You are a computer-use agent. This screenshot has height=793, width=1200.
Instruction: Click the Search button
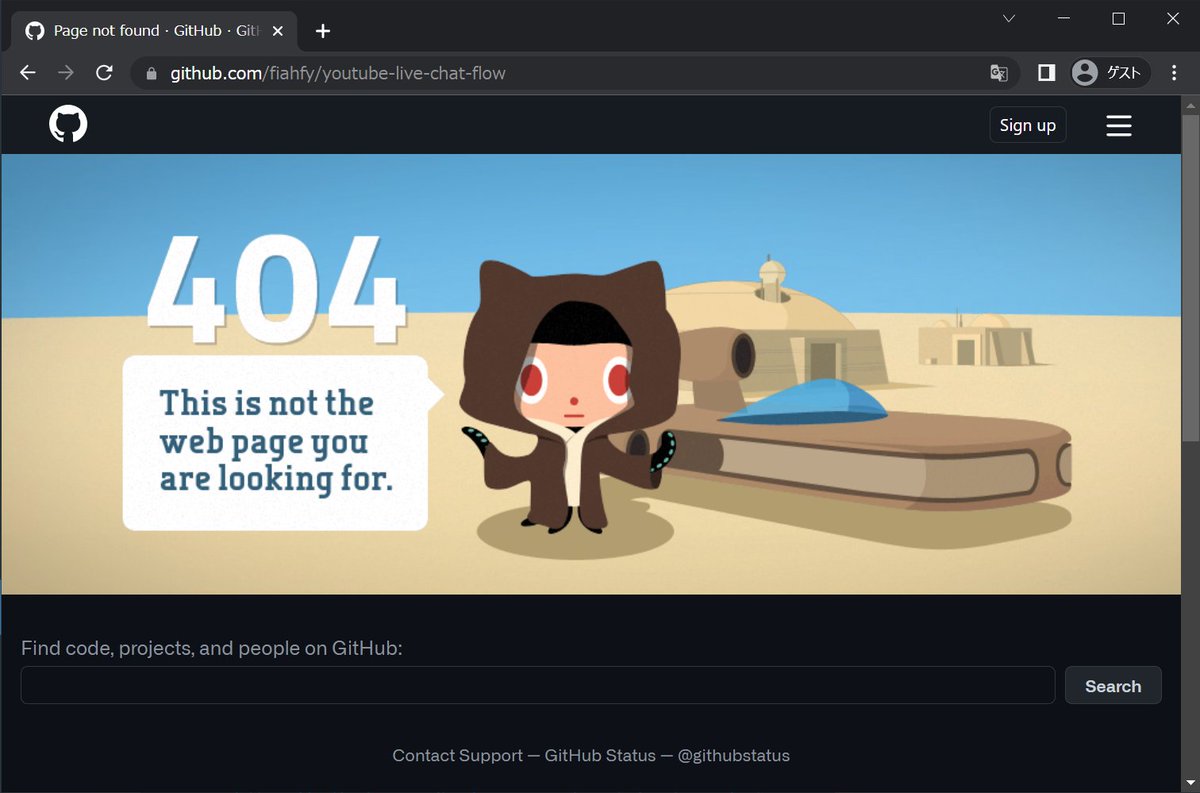pos(1113,686)
